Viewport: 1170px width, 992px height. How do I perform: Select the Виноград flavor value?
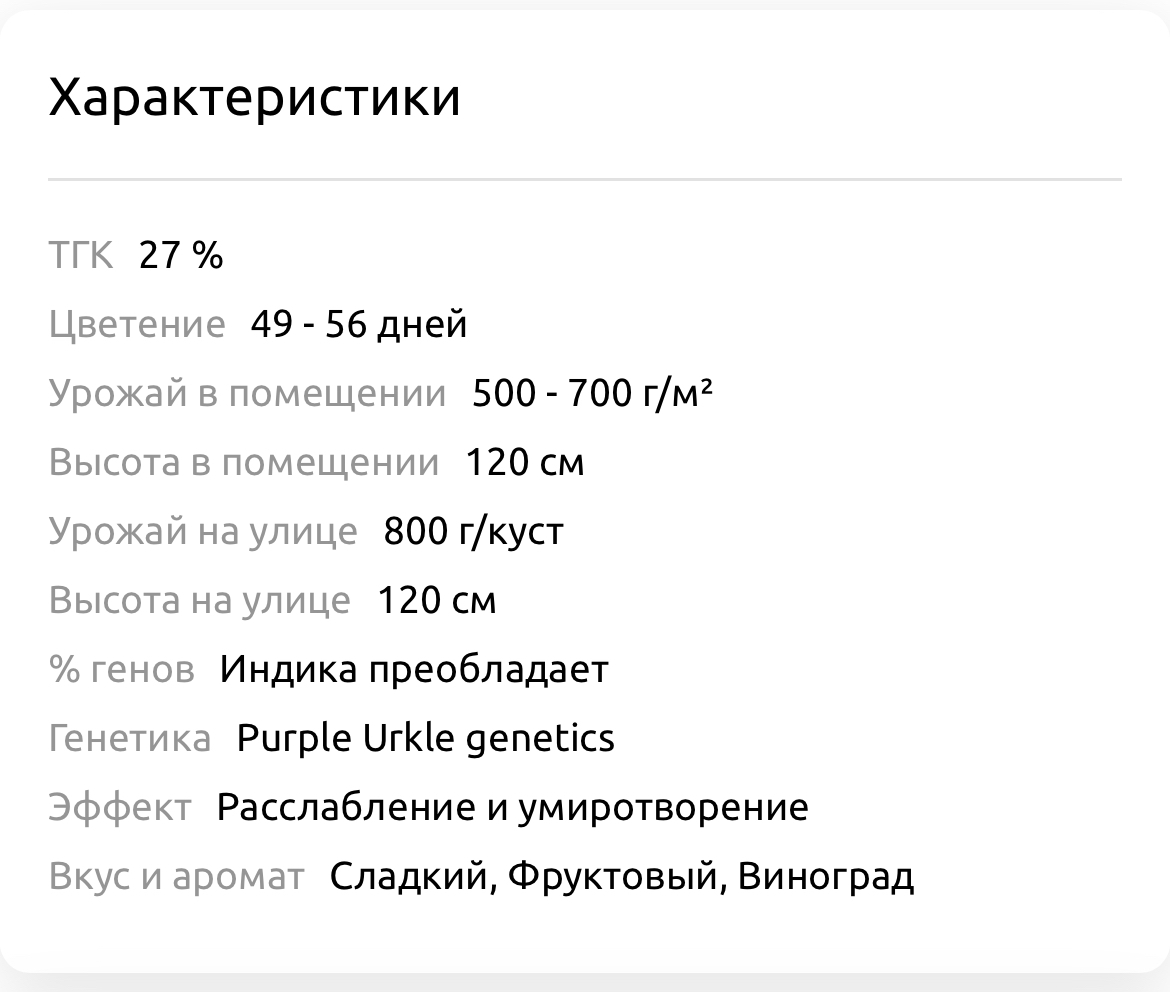pos(825,877)
